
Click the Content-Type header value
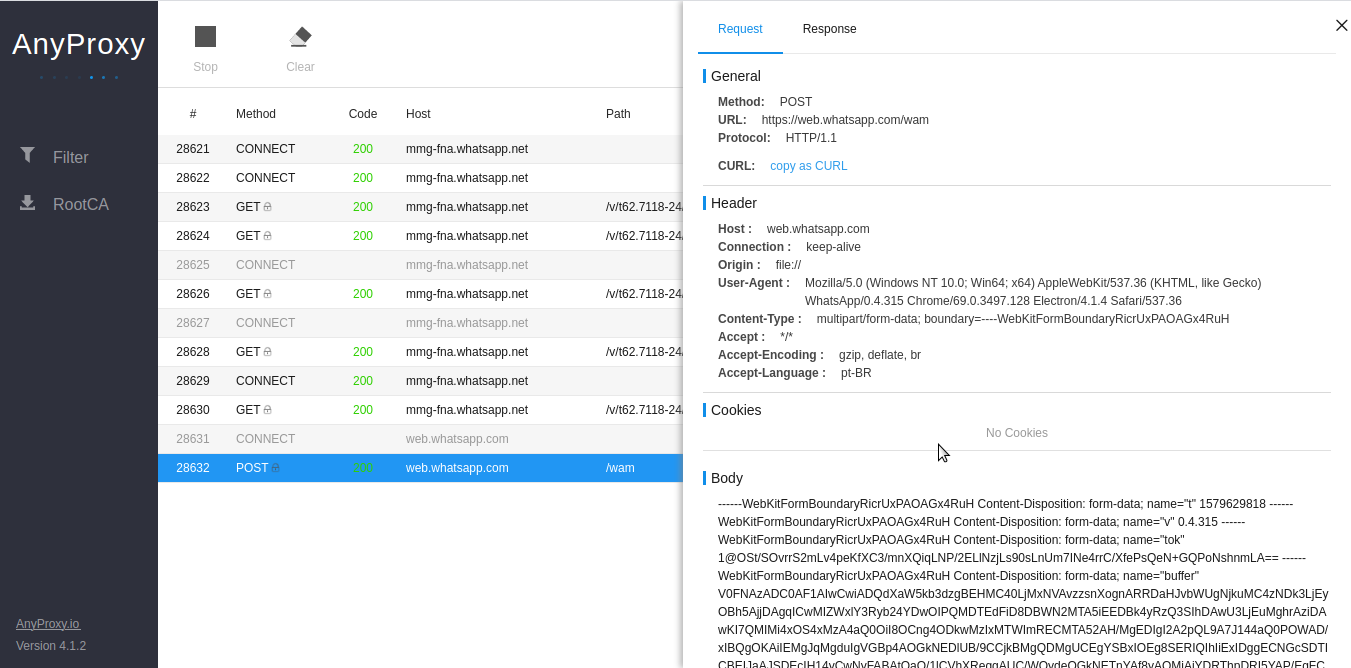(1023, 319)
